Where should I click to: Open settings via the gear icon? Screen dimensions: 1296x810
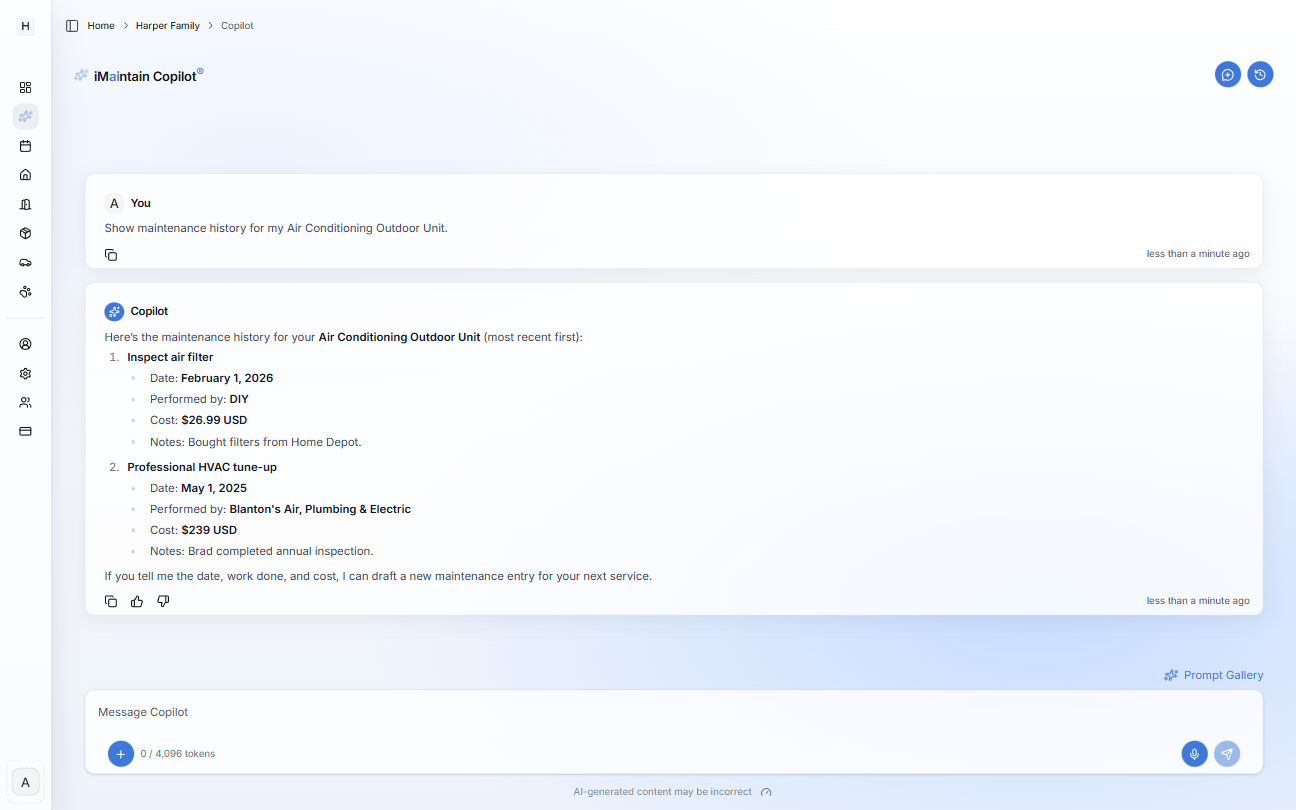pos(25,373)
